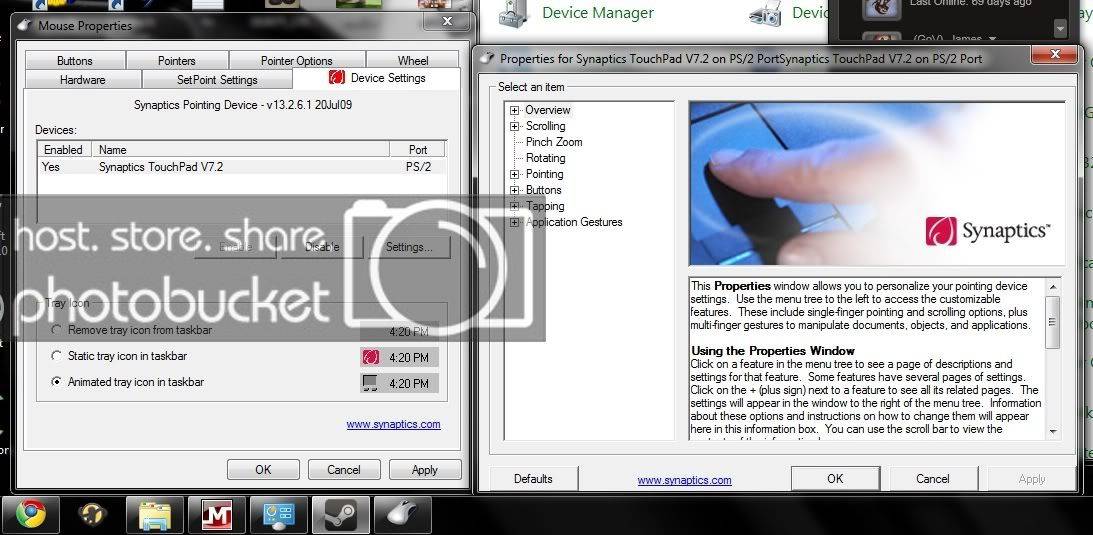Open the mouse settings taskbar icon
The image size is (1093, 535).
(403, 515)
